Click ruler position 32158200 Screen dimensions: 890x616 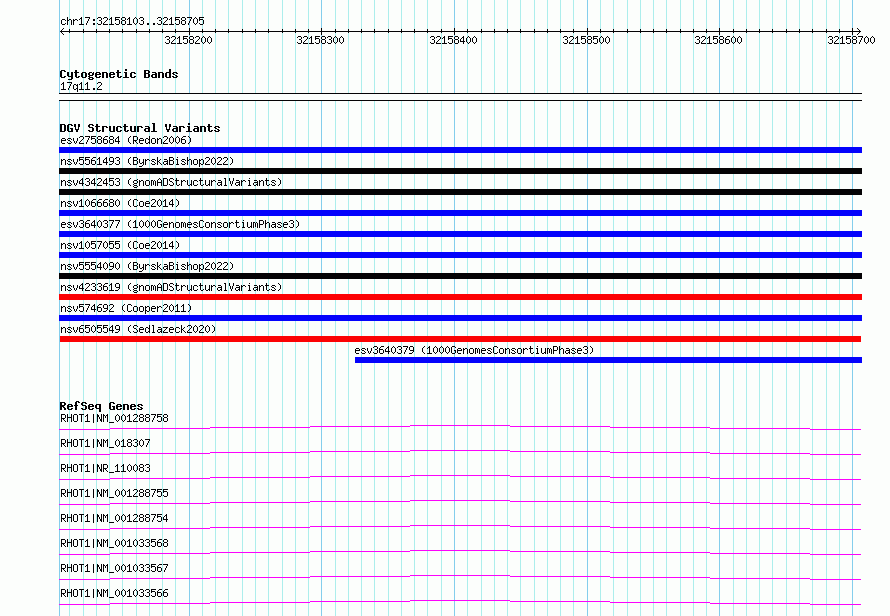(x=188, y=40)
